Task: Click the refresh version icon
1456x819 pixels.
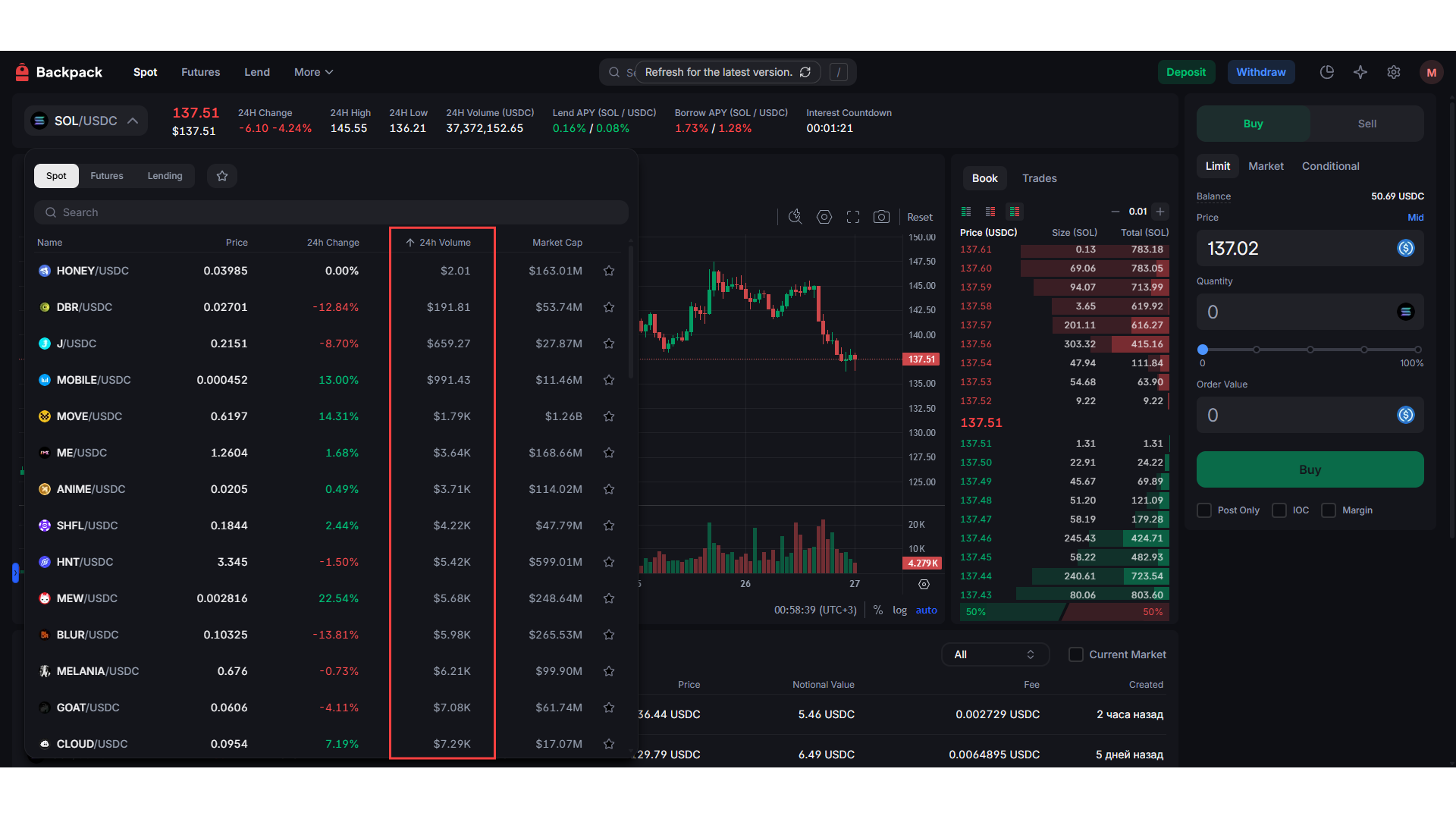Action: point(805,72)
